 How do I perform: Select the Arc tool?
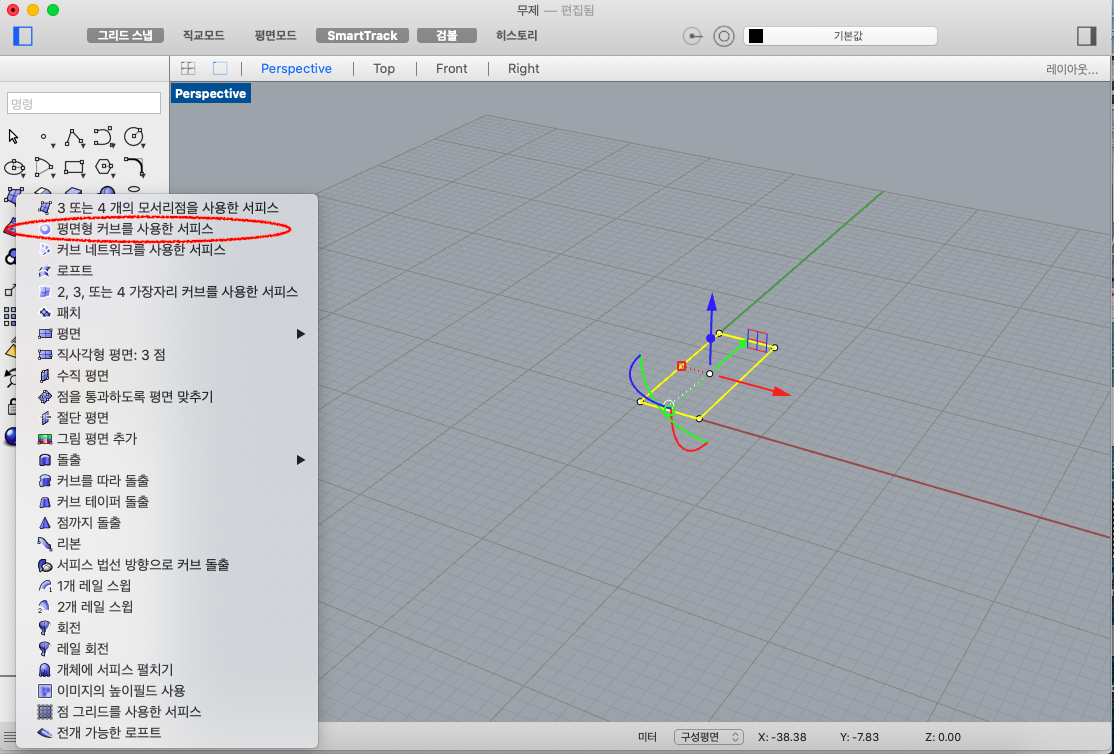[44, 168]
